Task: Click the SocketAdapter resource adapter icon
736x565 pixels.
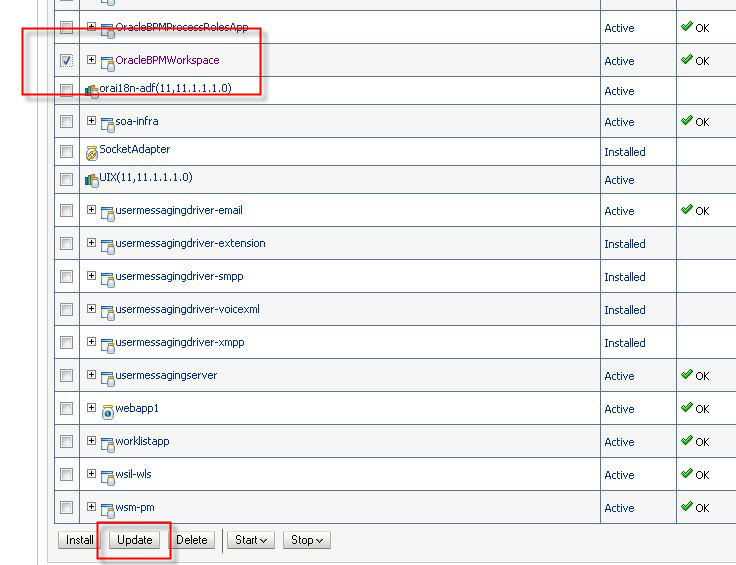Action: click(92, 153)
